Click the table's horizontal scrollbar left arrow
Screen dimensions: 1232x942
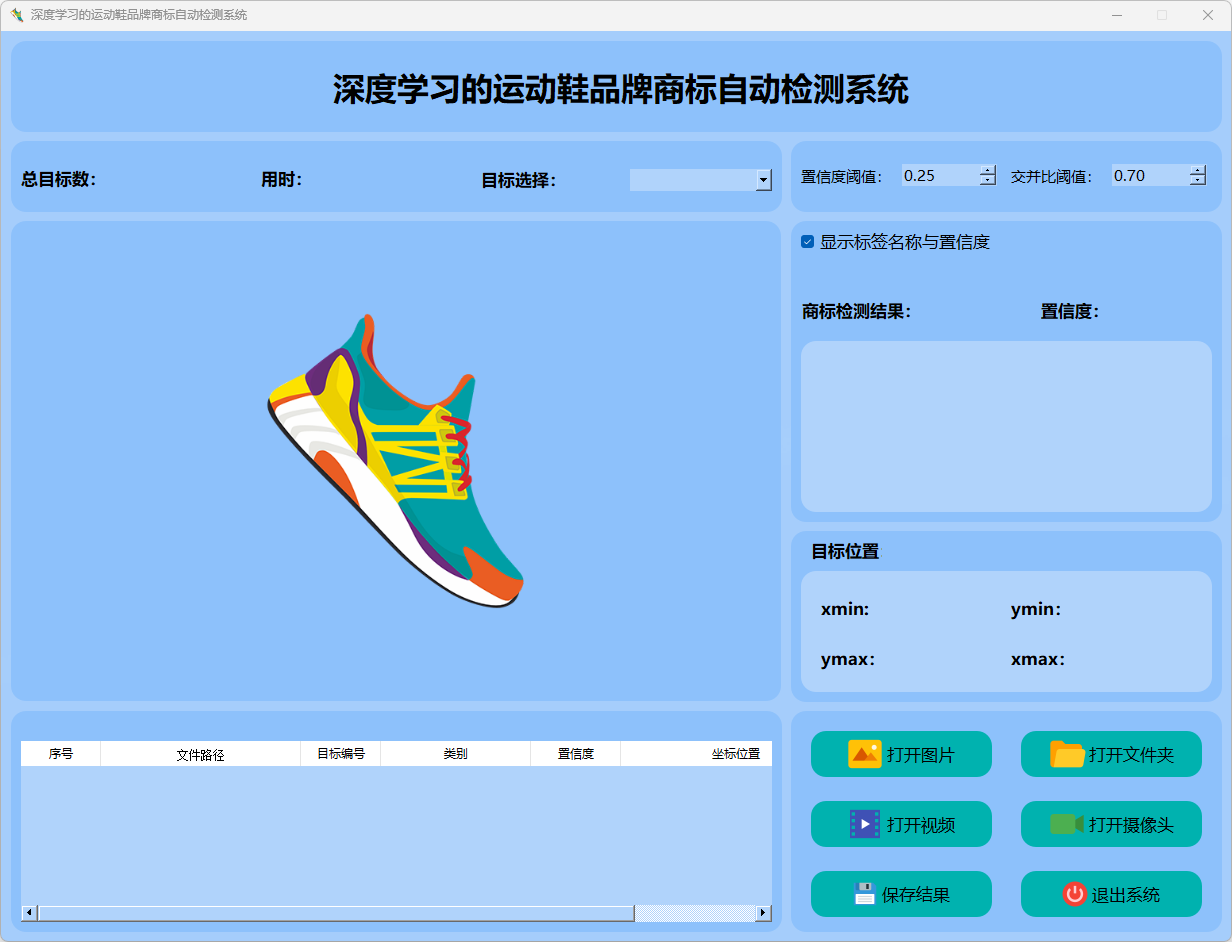29,913
